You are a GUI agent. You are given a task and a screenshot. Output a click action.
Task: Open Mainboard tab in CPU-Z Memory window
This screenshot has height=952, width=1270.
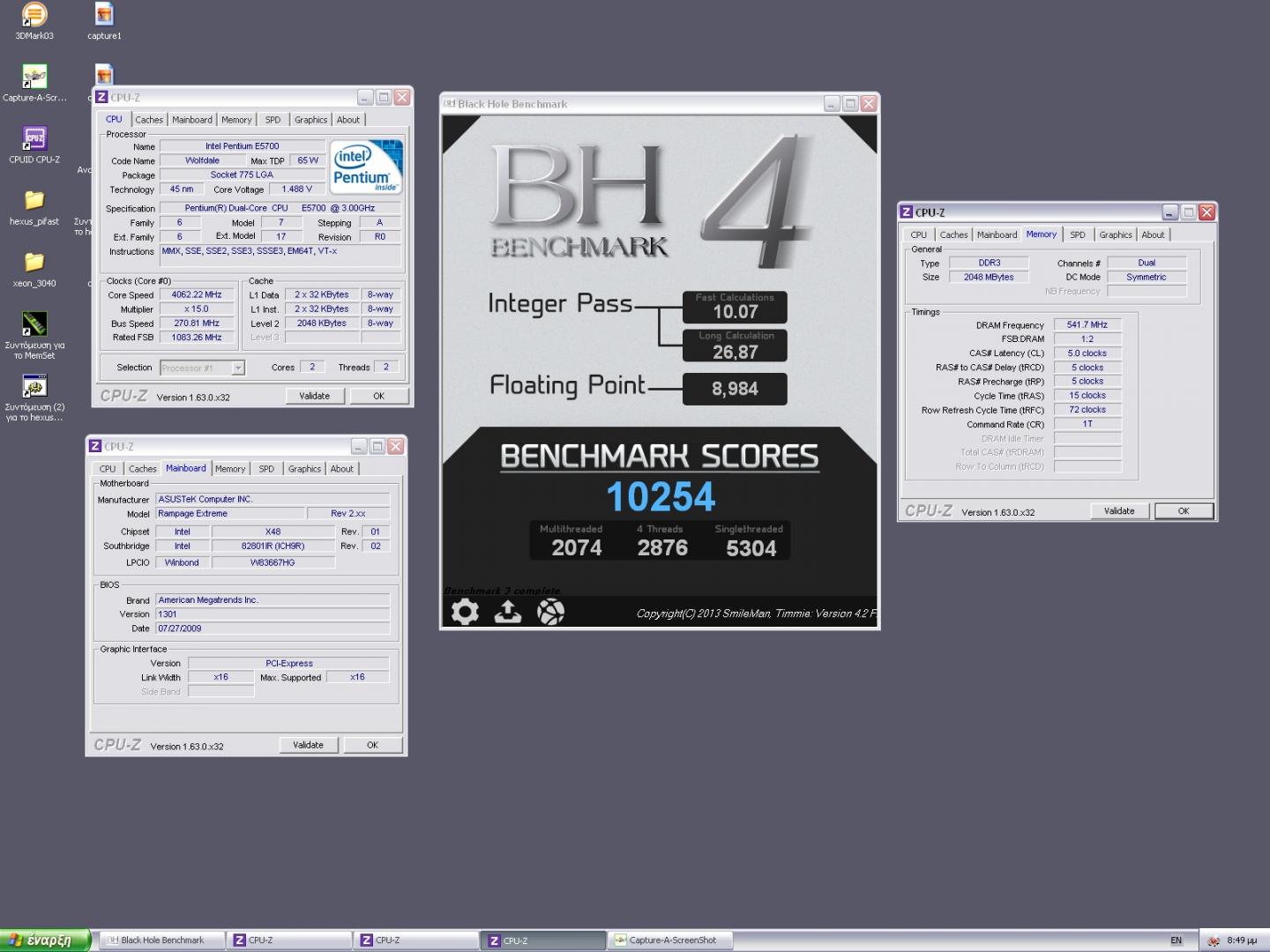[997, 234]
